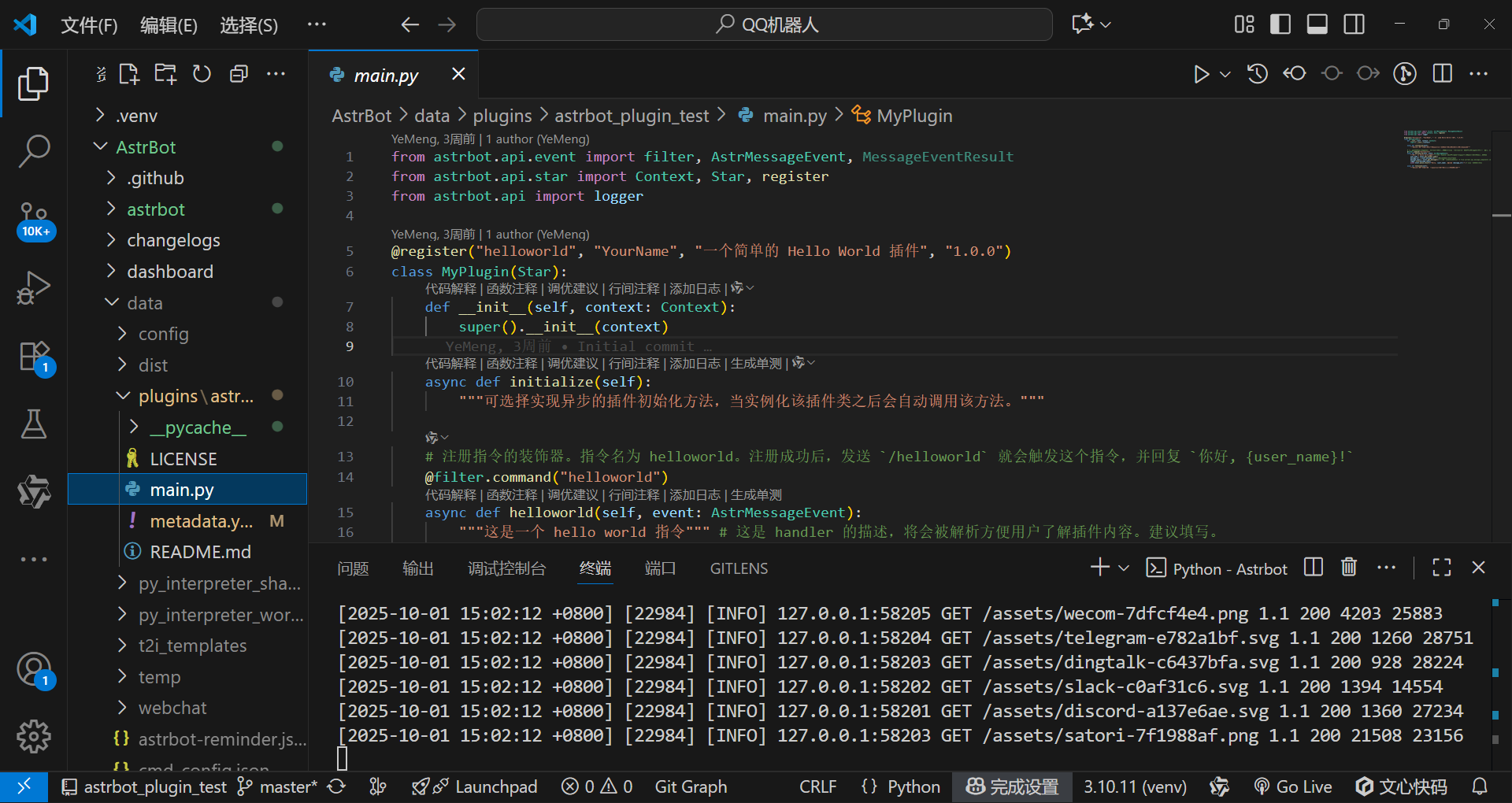1512x803 pixels.
Task: Split the editor to the right
Action: point(1443,74)
